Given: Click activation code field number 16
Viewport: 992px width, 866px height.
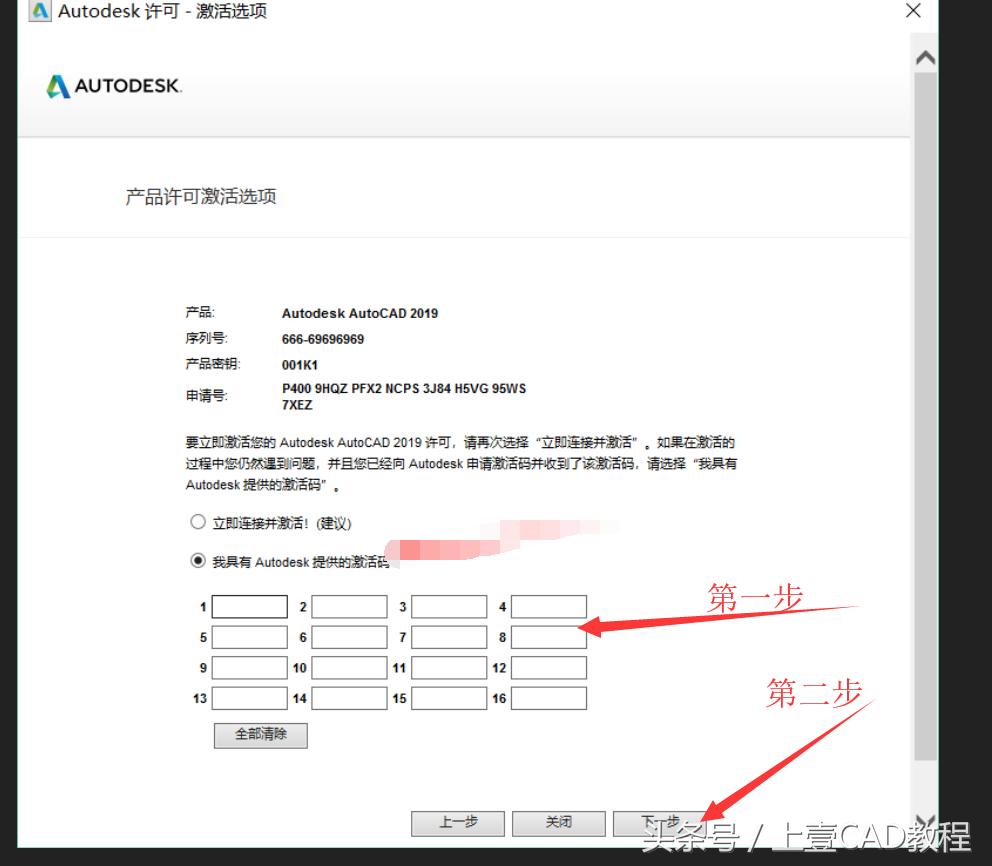Looking at the screenshot, I should point(547,699).
